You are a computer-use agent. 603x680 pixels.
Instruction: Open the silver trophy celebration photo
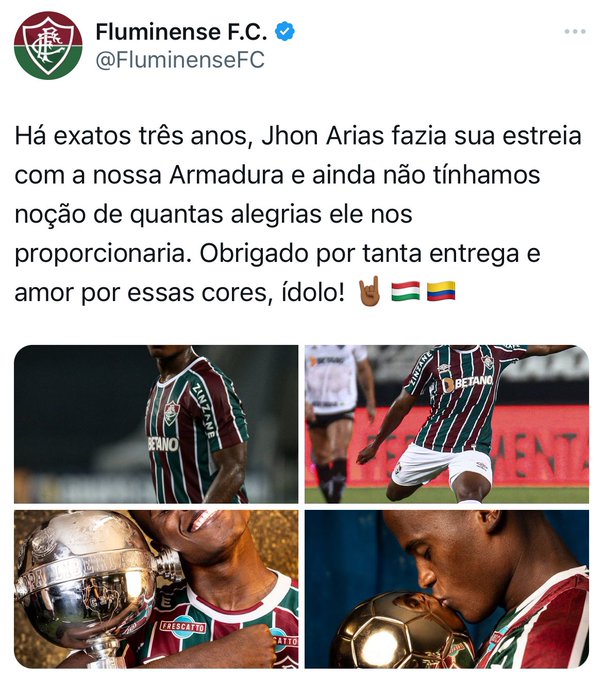click(156, 589)
